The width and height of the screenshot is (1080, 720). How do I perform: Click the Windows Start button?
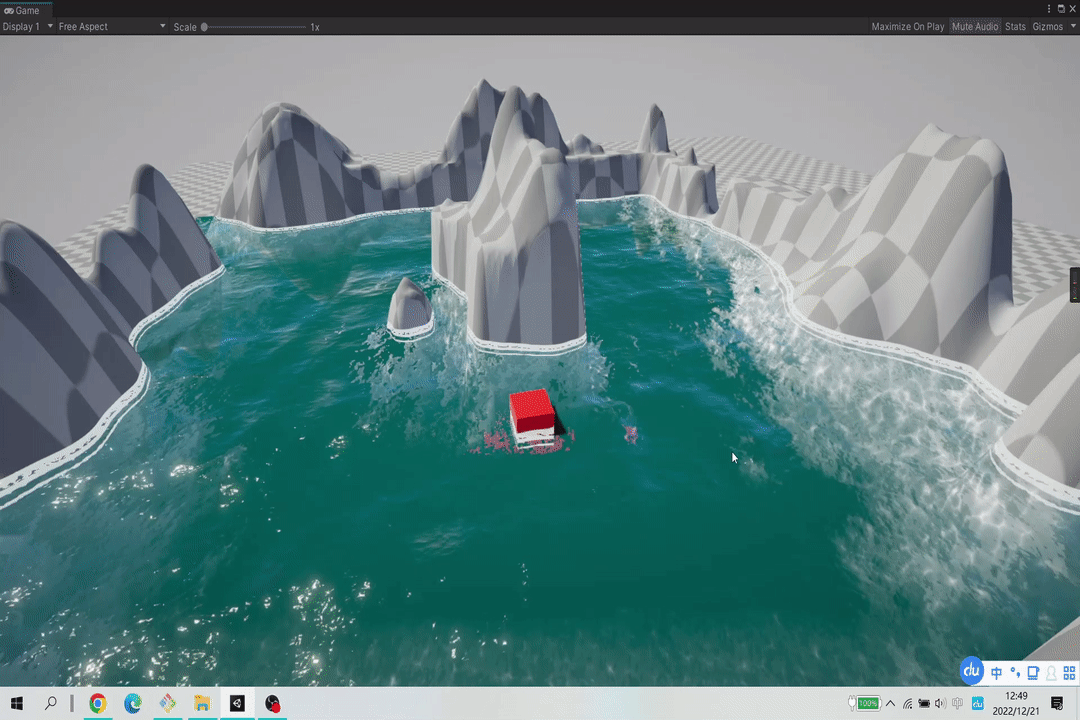[x=17, y=704]
